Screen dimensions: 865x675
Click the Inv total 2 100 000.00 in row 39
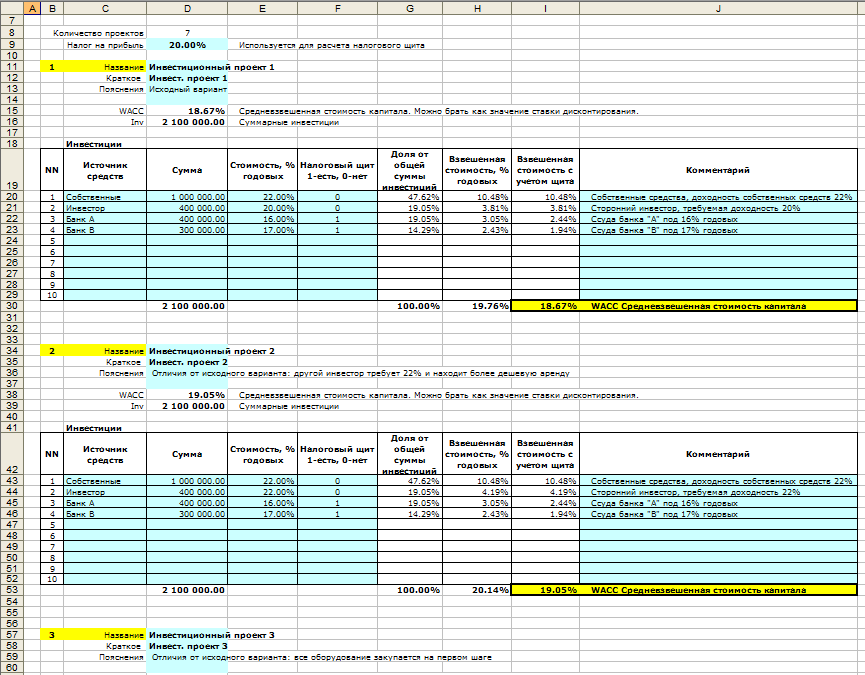[x=186, y=406]
